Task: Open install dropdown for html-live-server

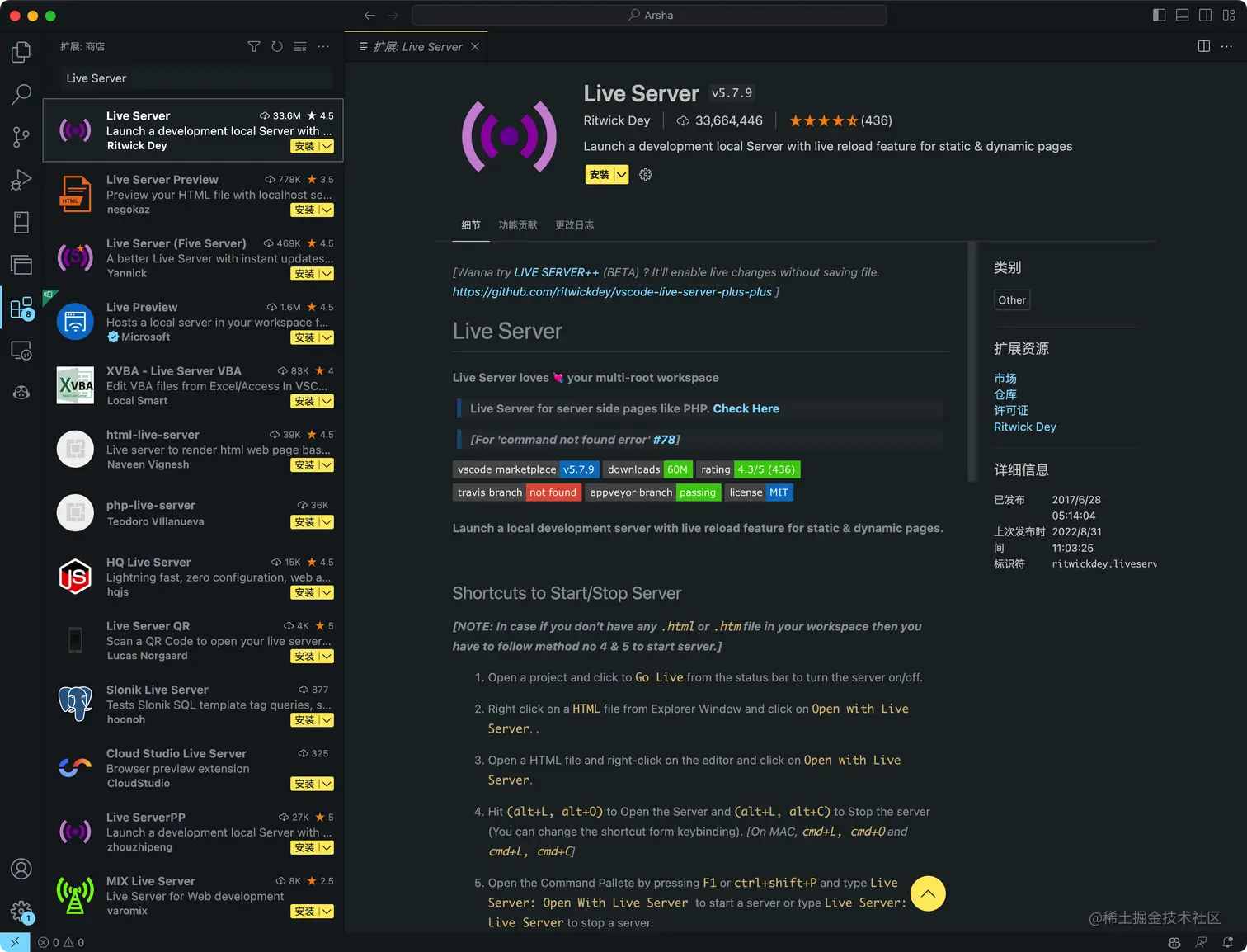Action: coord(327,465)
